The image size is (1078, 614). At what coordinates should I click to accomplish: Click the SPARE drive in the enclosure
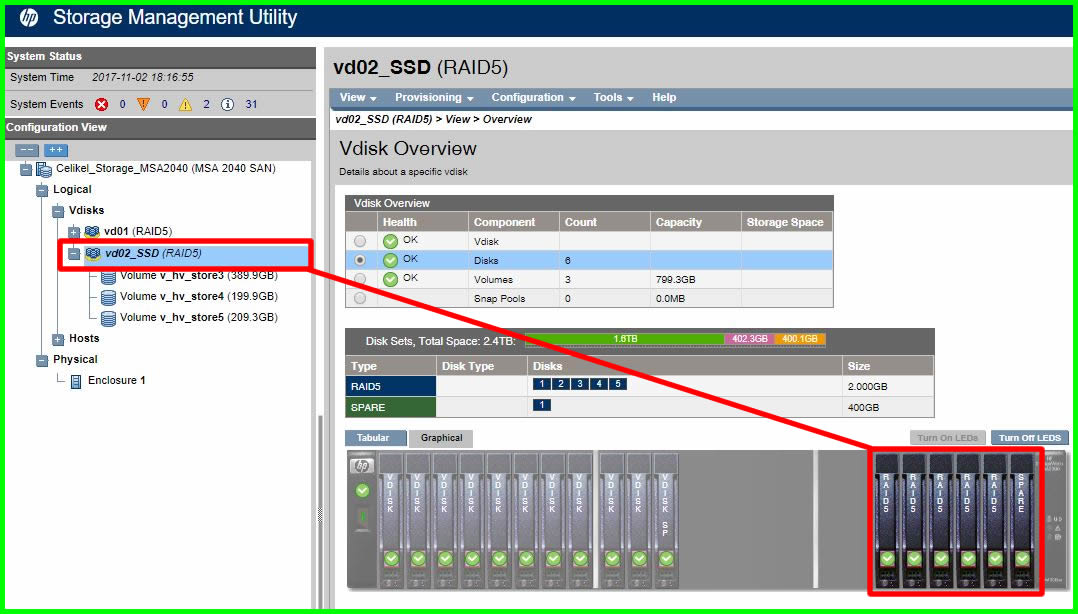1022,520
